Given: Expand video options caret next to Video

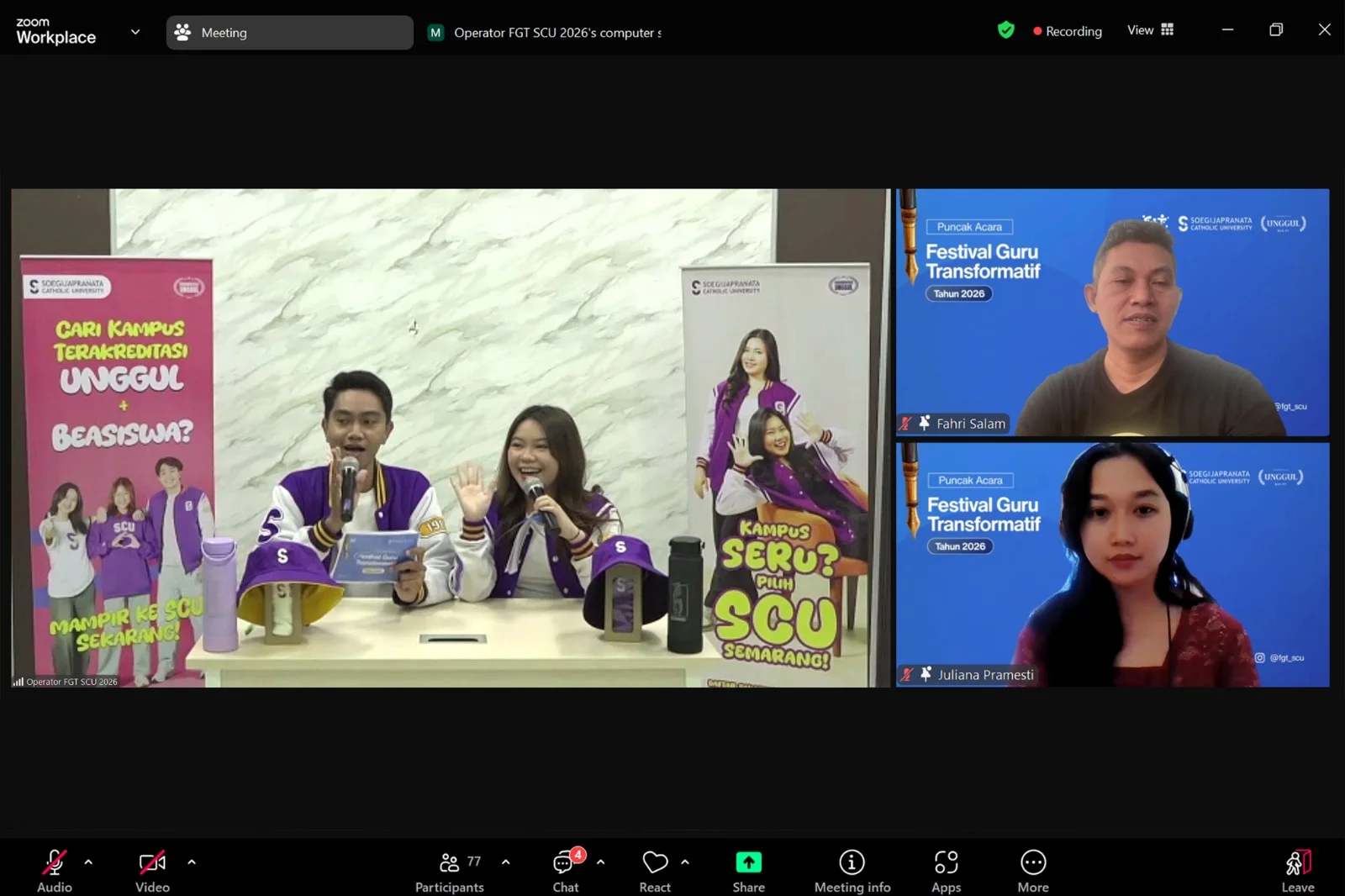Looking at the screenshot, I should tap(192, 862).
